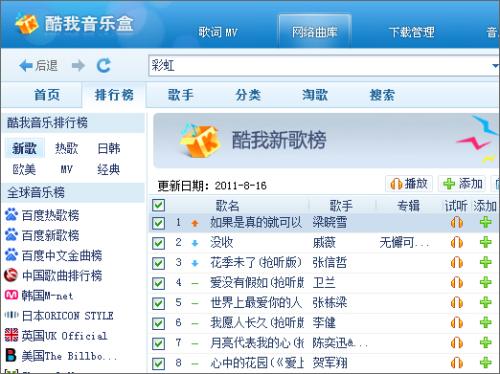Click the 播放 button
500x374 pixels.
409,184
